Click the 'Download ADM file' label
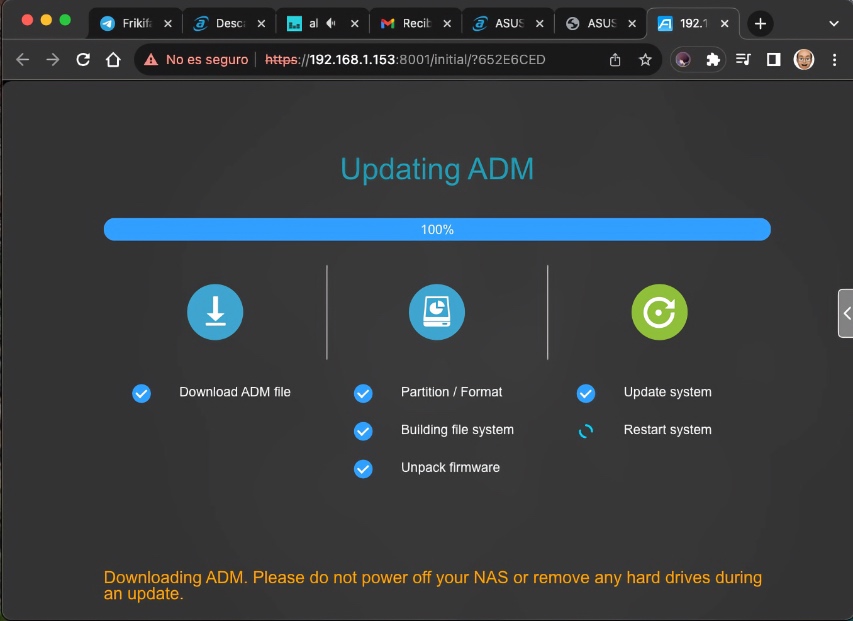The width and height of the screenshot is (853, 621). [x=235, y=392]
